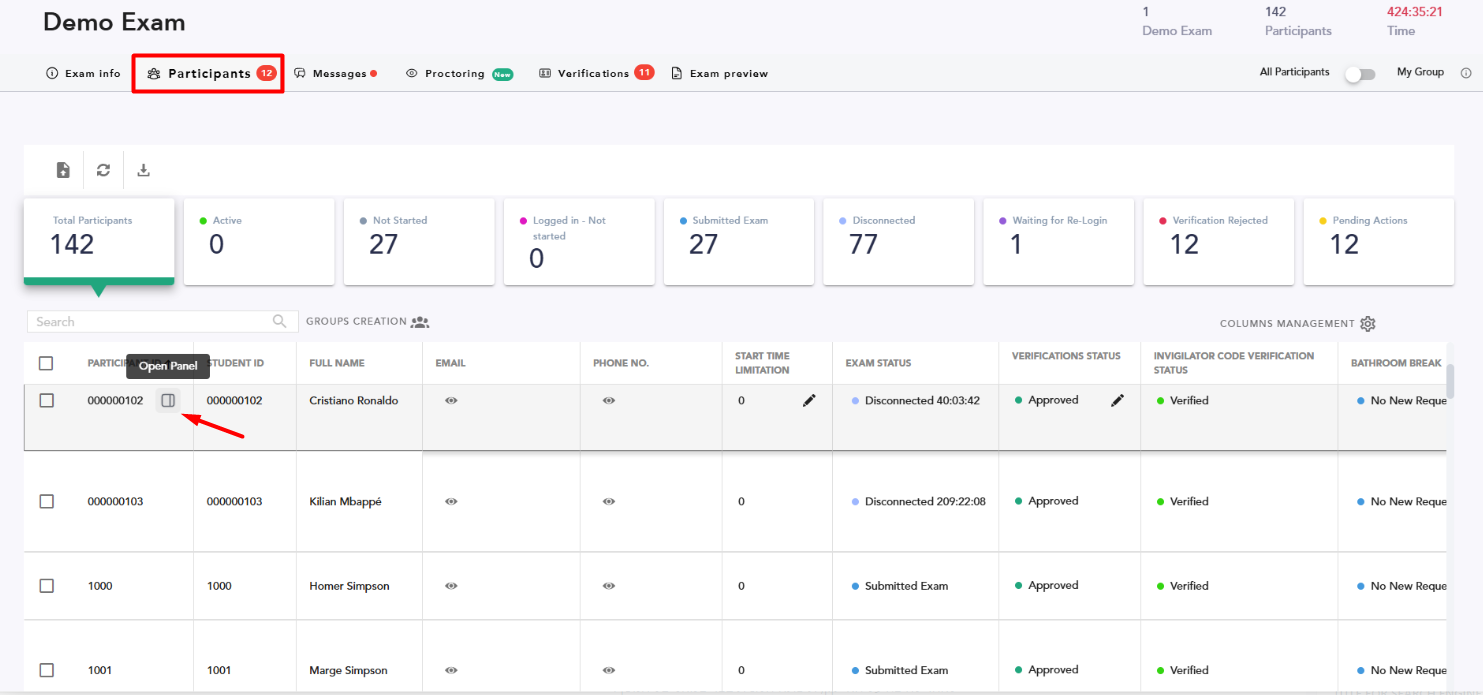1483x695 pixels.
Task: Refresh the participants list
Action: [103, 170]
